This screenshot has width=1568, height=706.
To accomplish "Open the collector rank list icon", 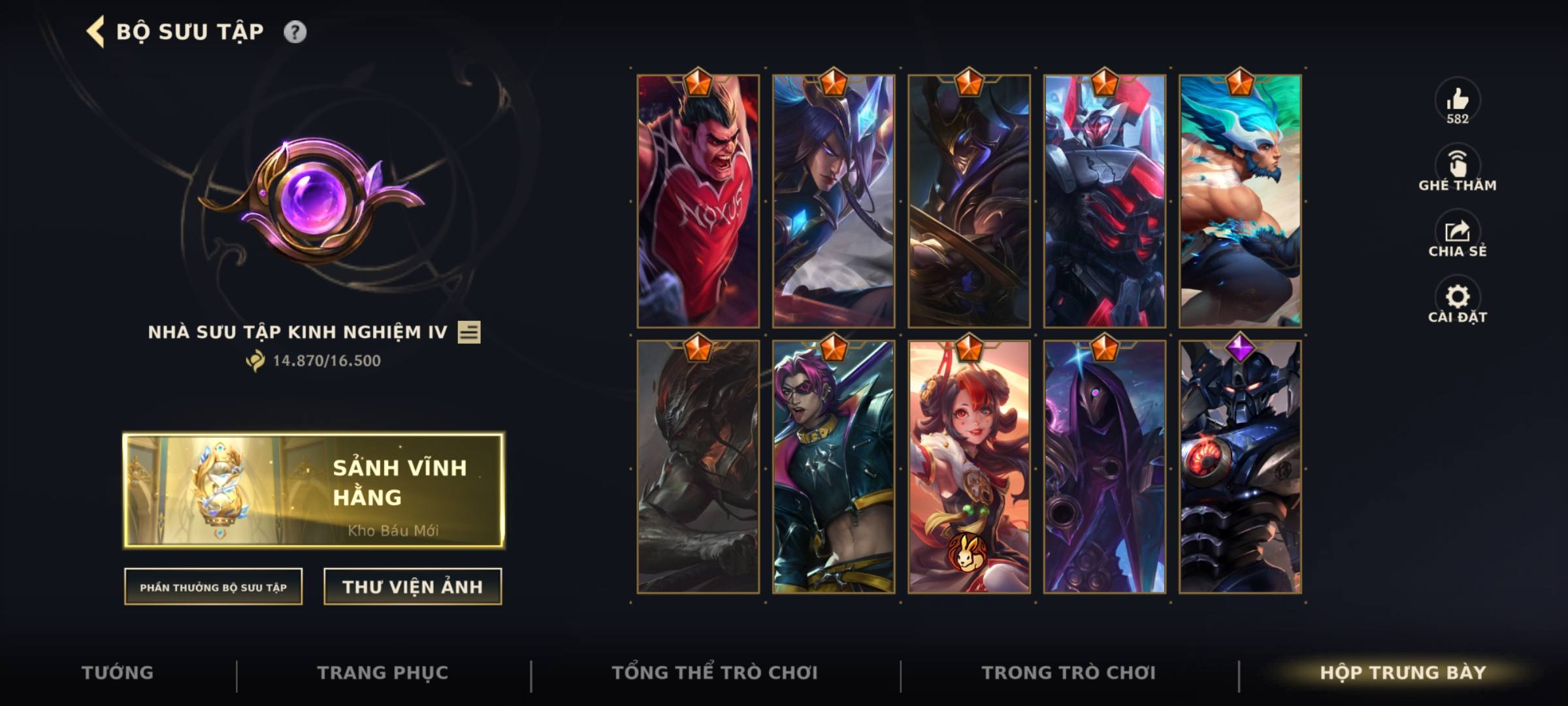I will (469, 332).
